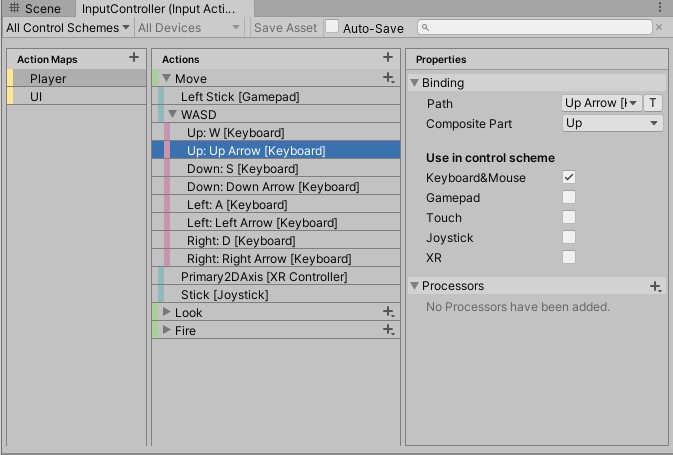Viewport: 673px width, 455px height.
Task: Select Left Stick [Gamepad] binding
Action: click(x=276, y=97)
